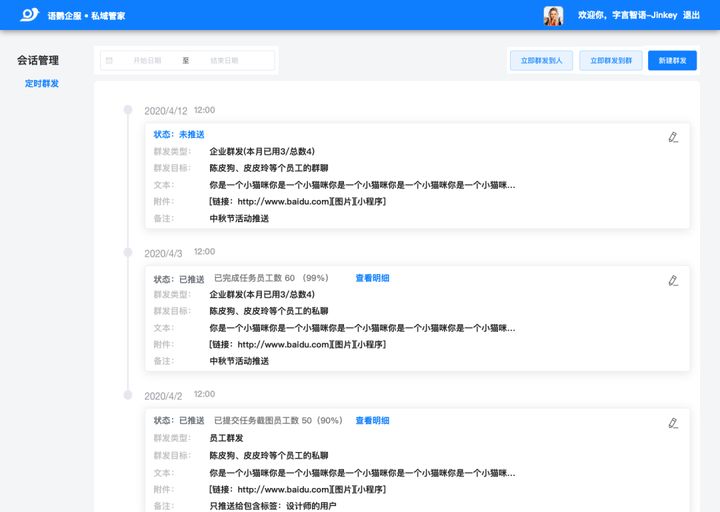Screen dimensions: 720x512
Task: Click the 2020/4/3 timeline dot
Action: (127, 253)
